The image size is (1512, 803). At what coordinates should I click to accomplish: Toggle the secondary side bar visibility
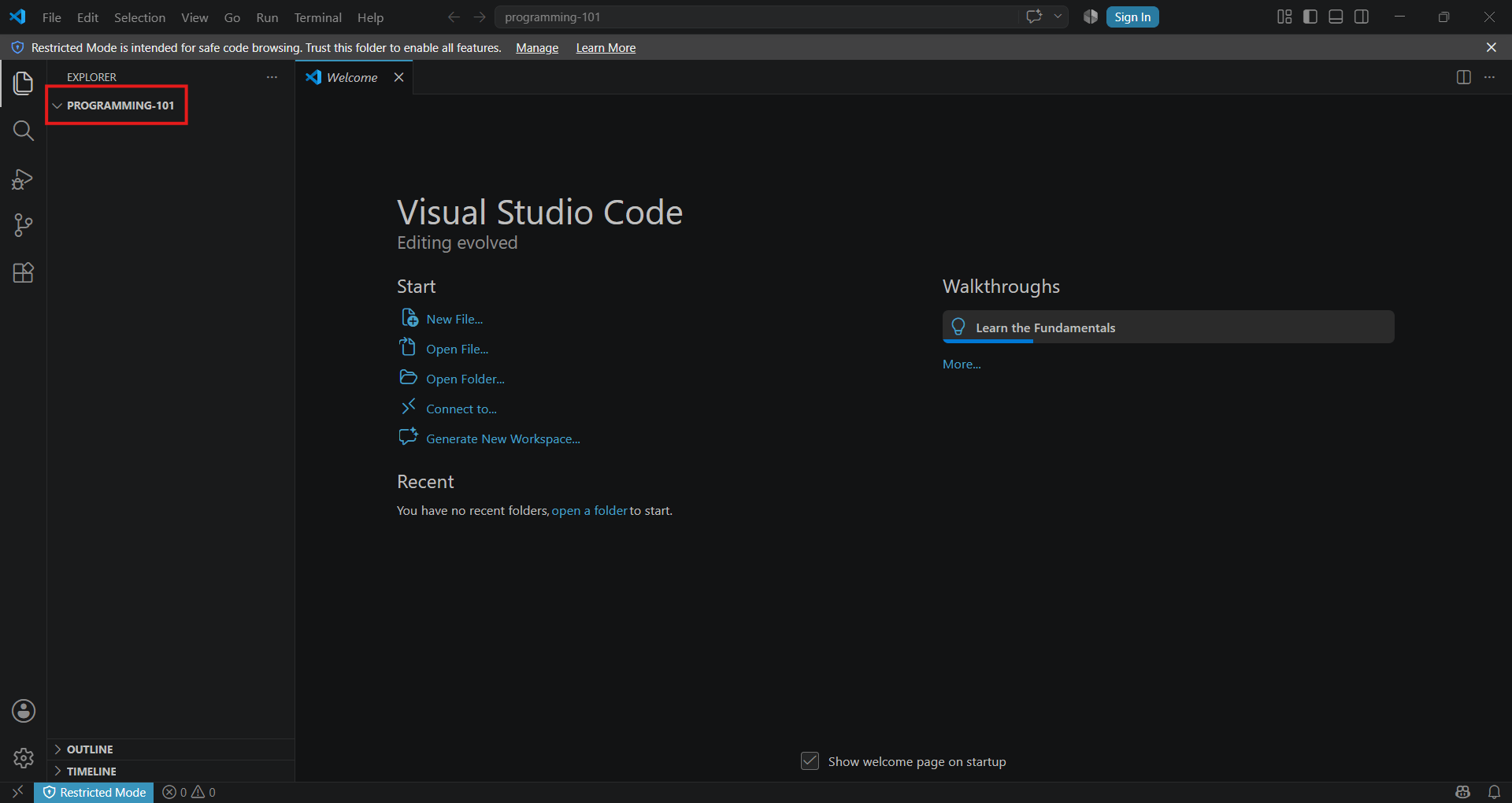[1362, 17]
